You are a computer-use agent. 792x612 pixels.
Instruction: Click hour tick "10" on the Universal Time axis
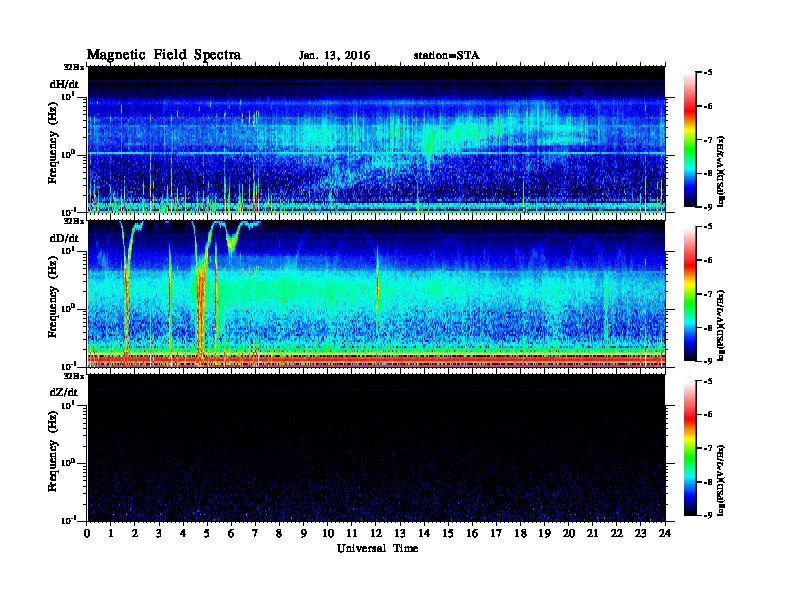click(328, 534)
